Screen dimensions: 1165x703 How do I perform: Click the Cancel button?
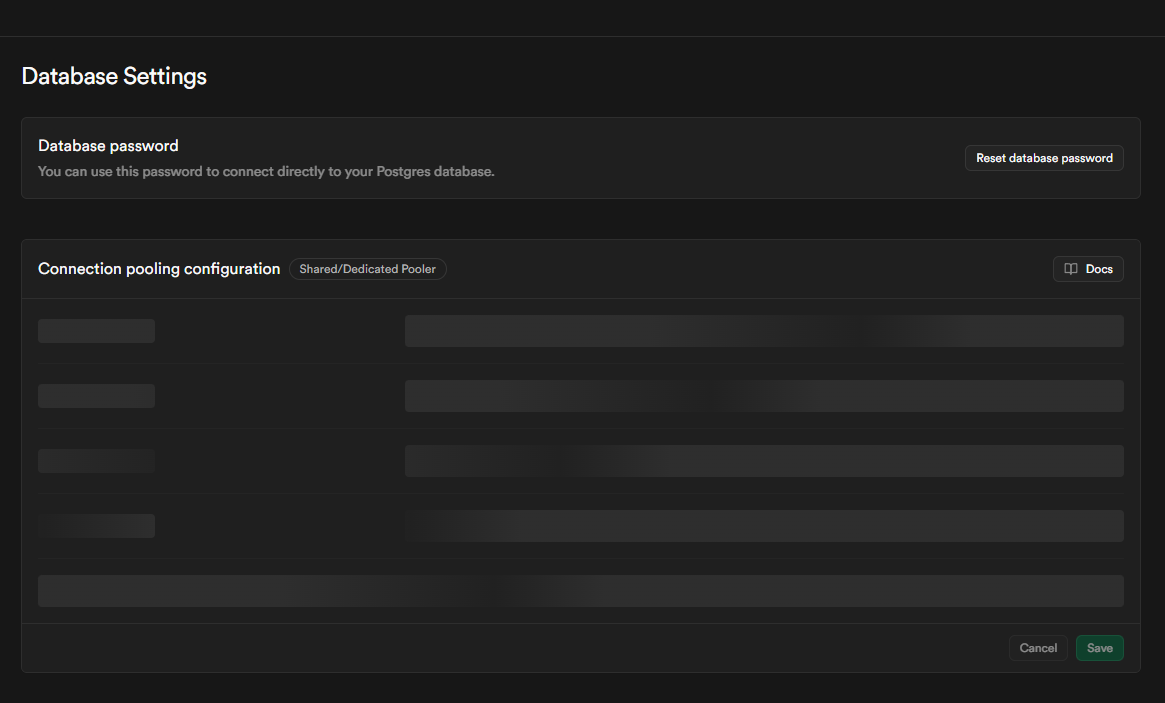click(1038, 648)
